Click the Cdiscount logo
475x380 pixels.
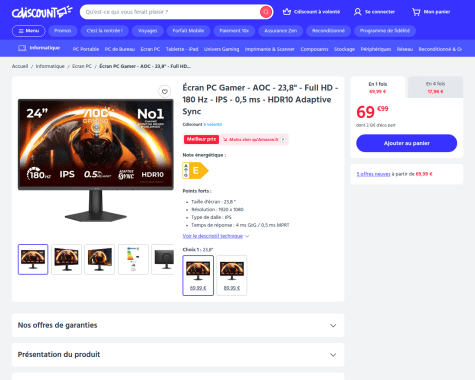(x=42, y=12)
